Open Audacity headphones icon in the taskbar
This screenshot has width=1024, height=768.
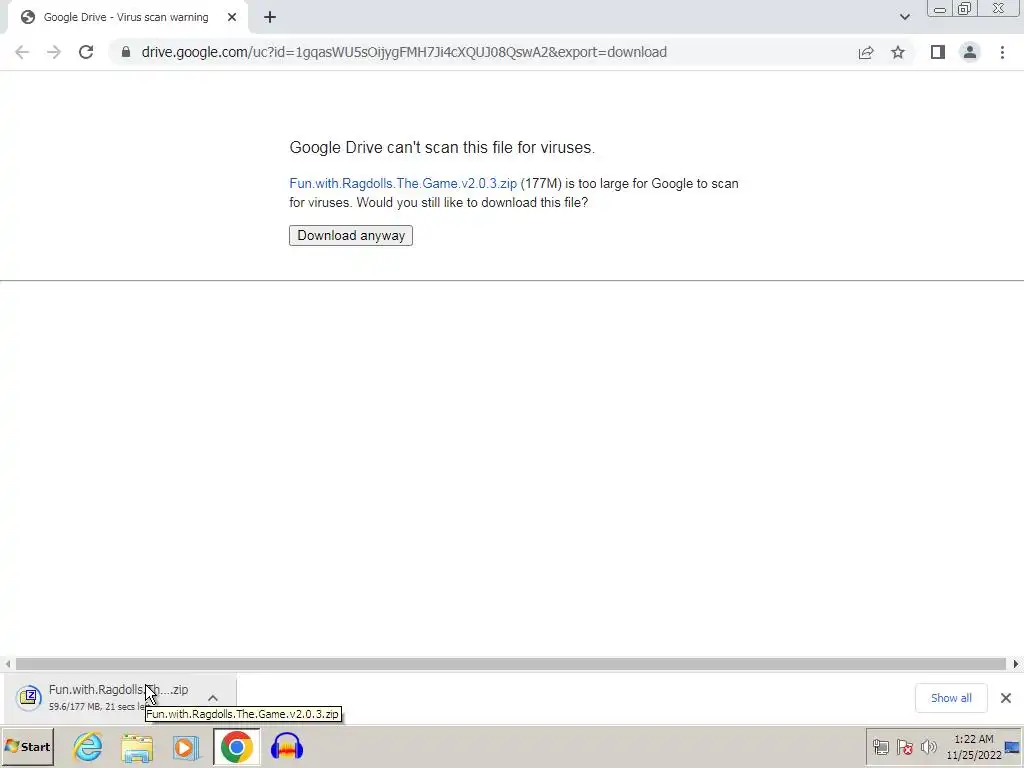pos(287,747)
